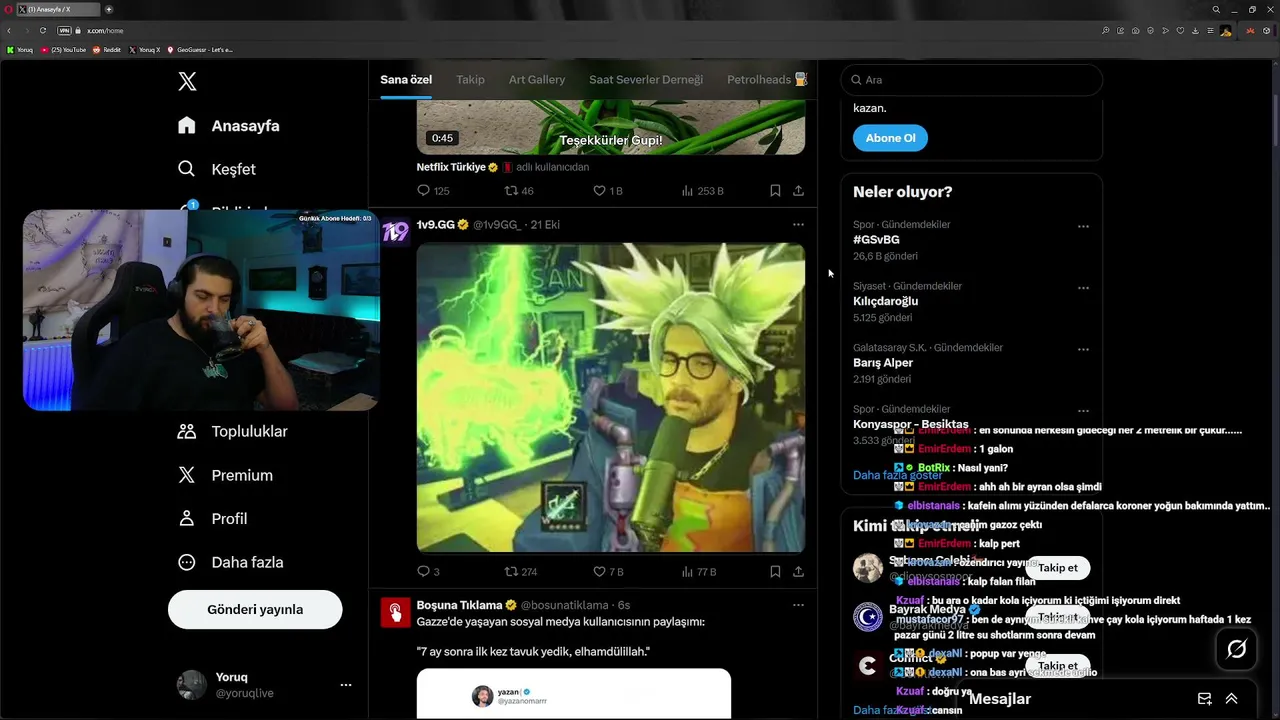Open the Anasayfa home icon in sidebar

coord(187,125)
